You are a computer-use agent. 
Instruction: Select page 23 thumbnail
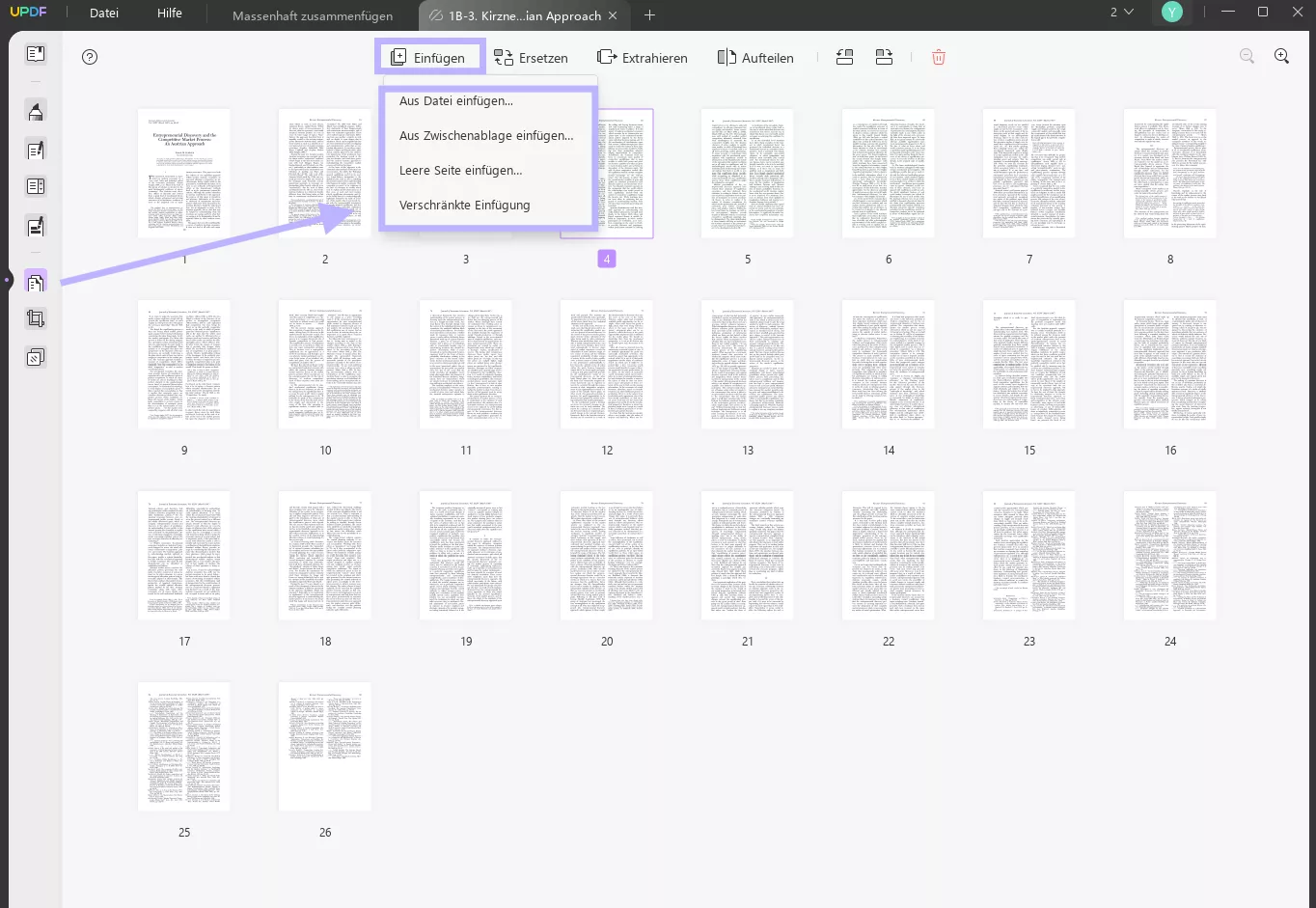tap(1029, 556)
